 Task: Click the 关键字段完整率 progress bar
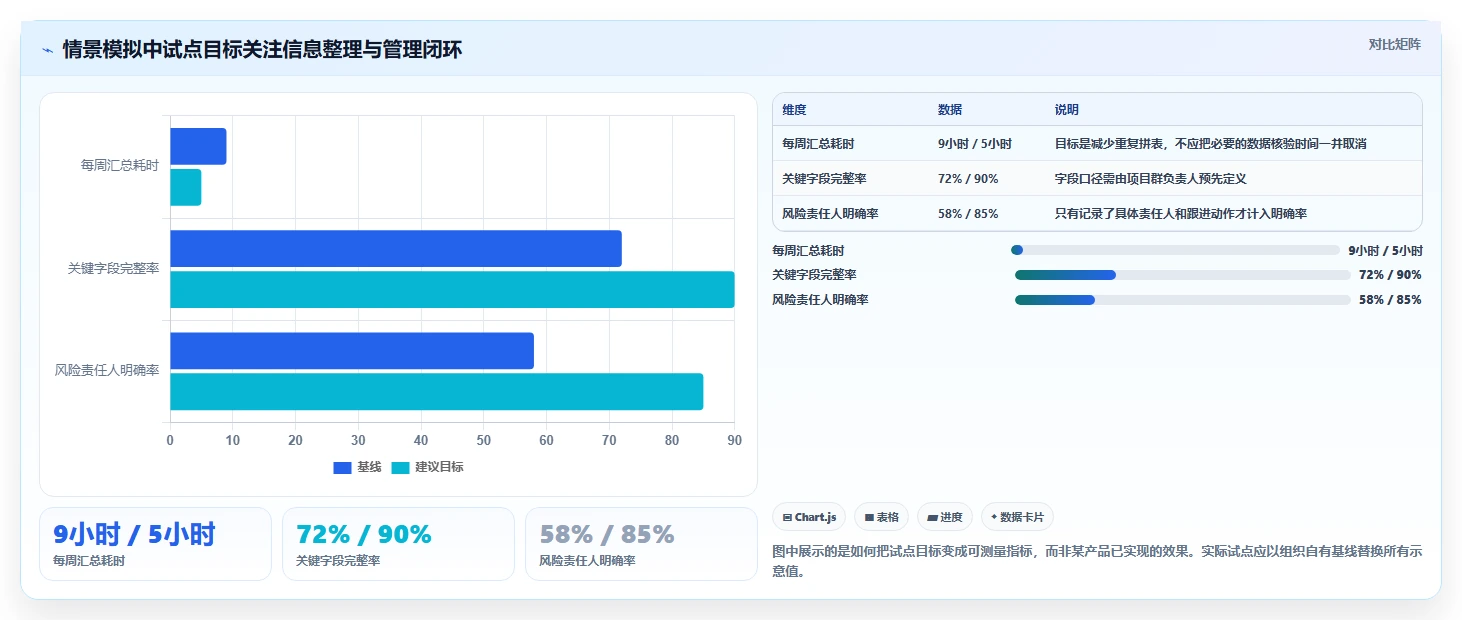[1183, 275]
